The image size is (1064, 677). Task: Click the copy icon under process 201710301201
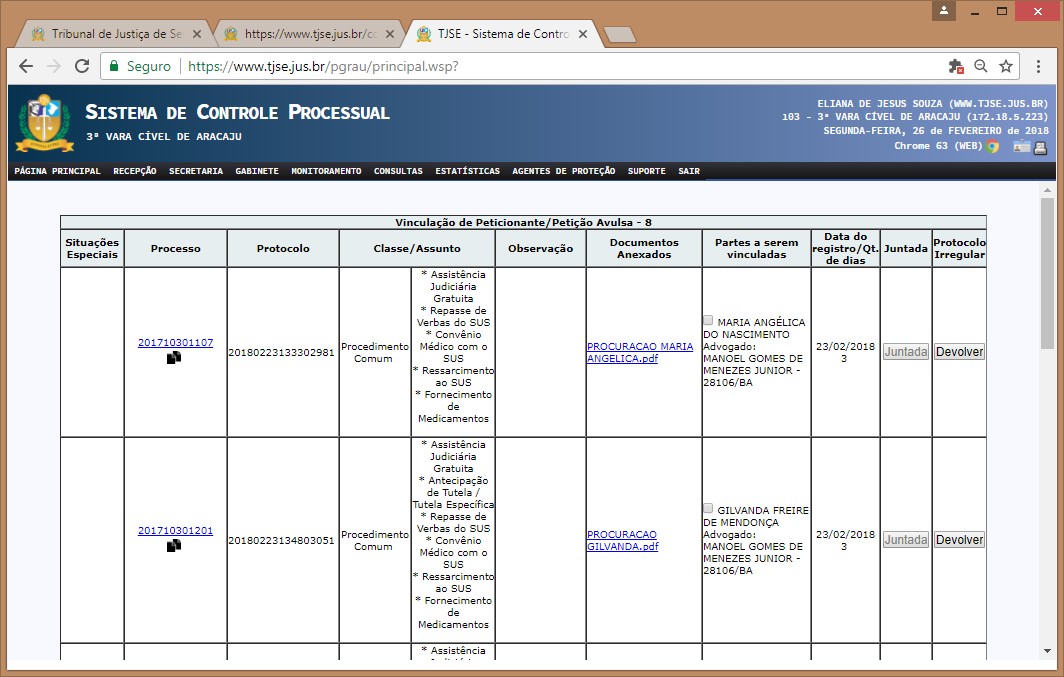[x=174, y=545]
